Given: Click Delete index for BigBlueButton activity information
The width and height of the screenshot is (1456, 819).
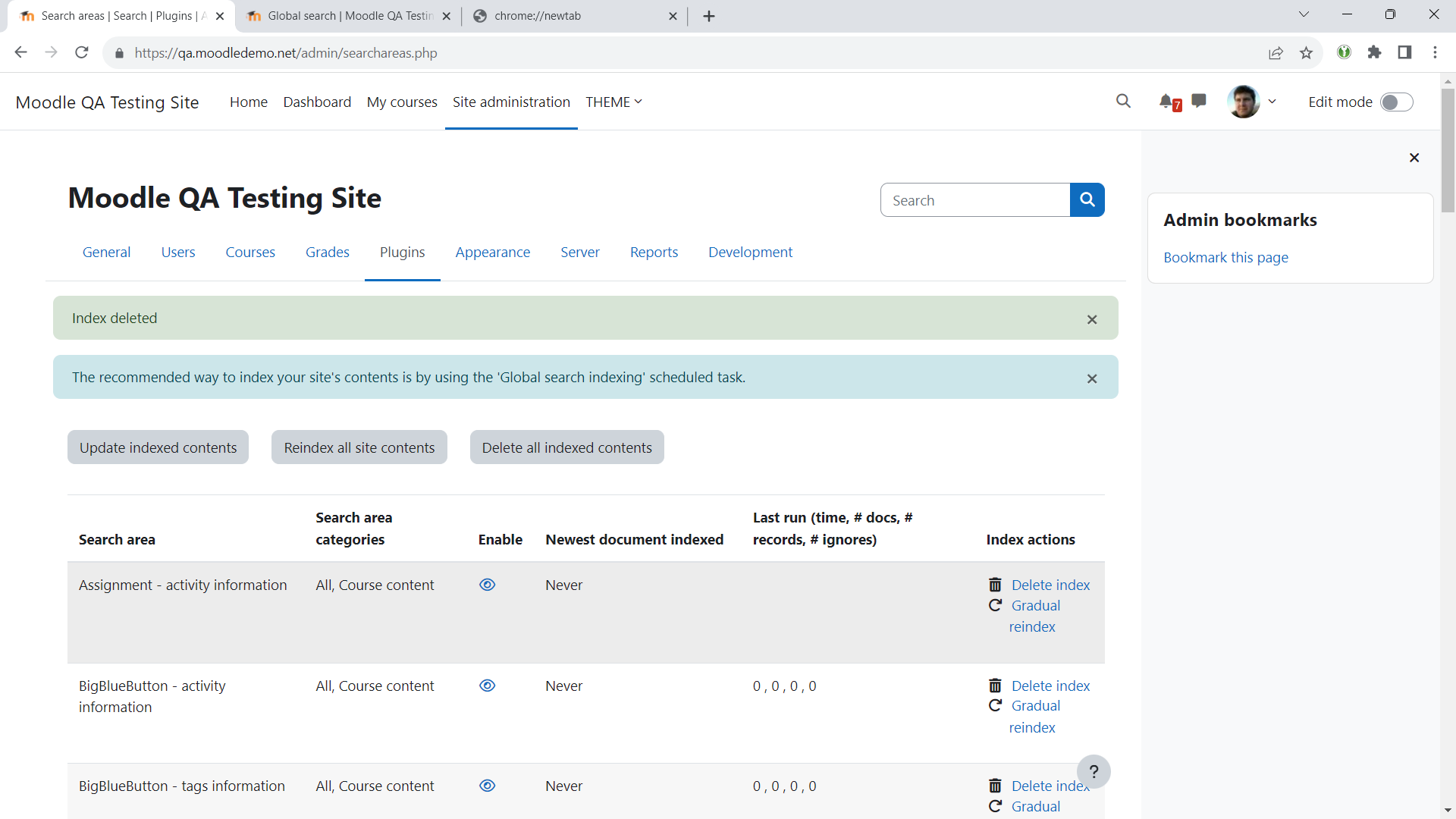Looking at the screenshot, I should 1050,686.
